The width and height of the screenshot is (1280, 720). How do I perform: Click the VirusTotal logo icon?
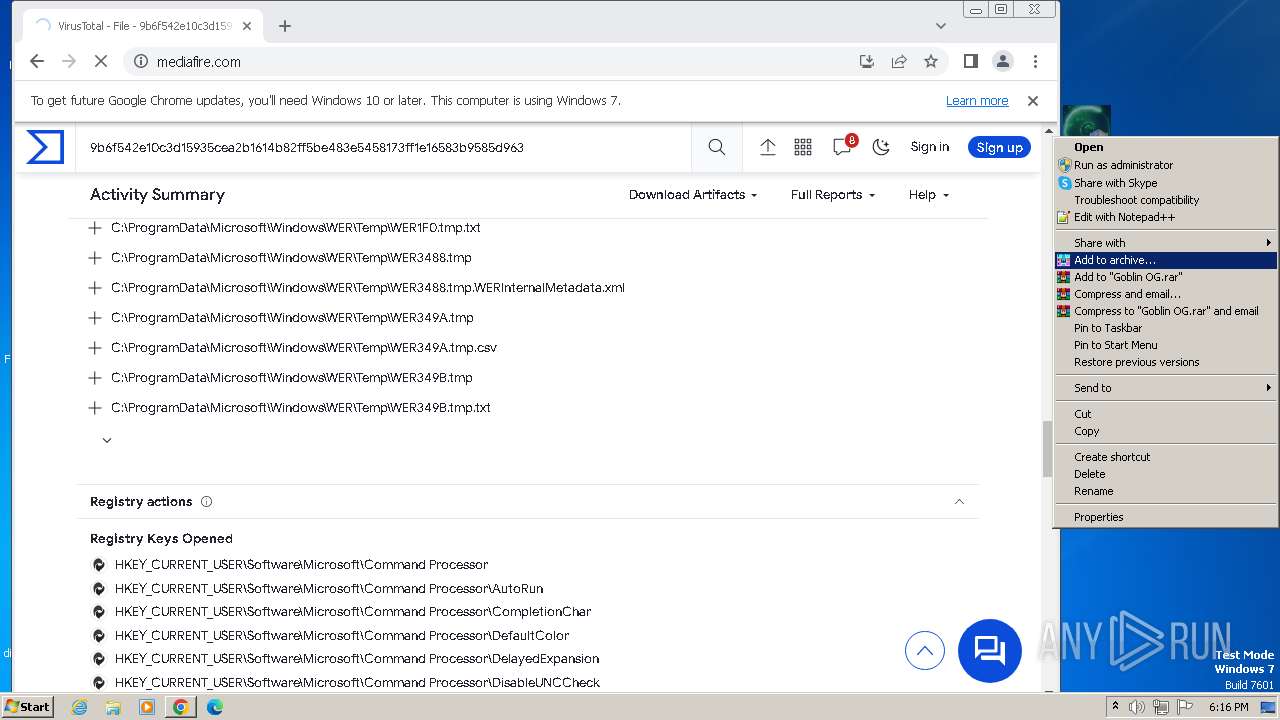pyautogui.click(x=45, y=147)
